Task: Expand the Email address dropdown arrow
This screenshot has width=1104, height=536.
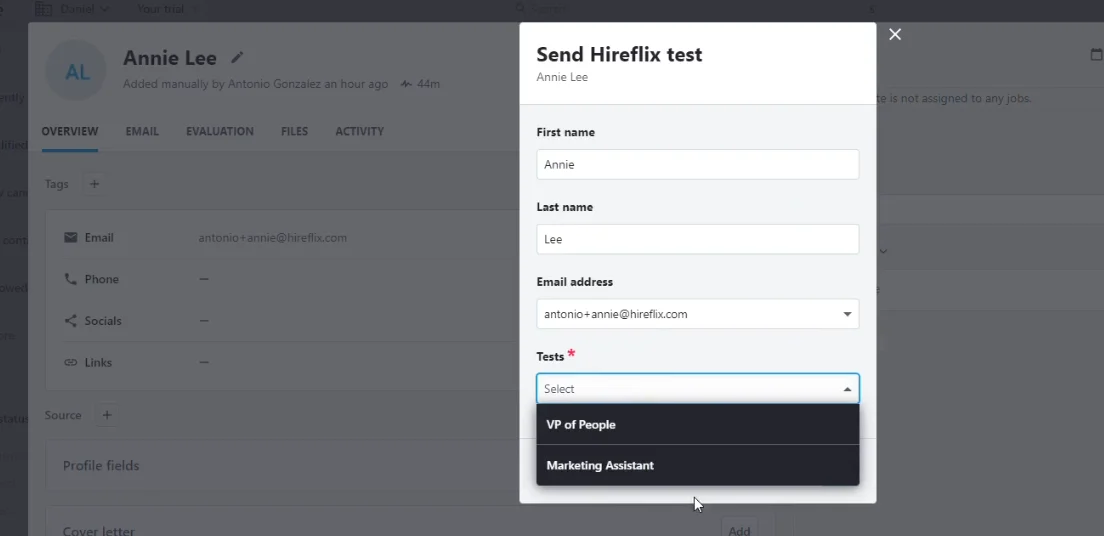Action: point(847,314)
